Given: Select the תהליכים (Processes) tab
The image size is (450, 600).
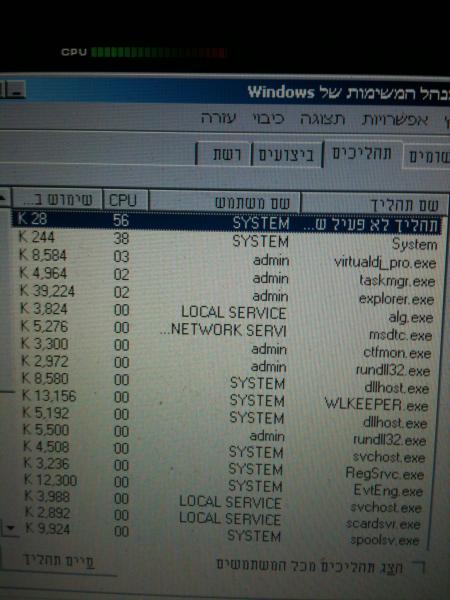Looking at the screenshot, I should [362, 154].
